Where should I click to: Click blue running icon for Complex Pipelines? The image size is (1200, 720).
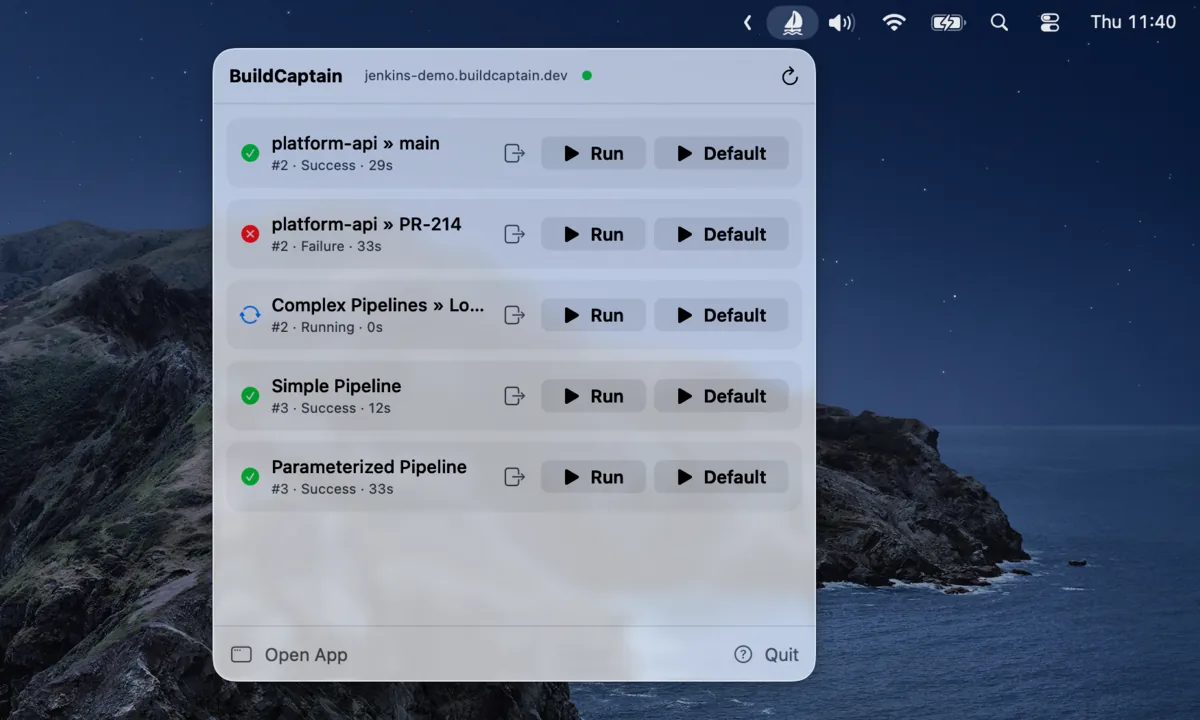coord(250,315)
